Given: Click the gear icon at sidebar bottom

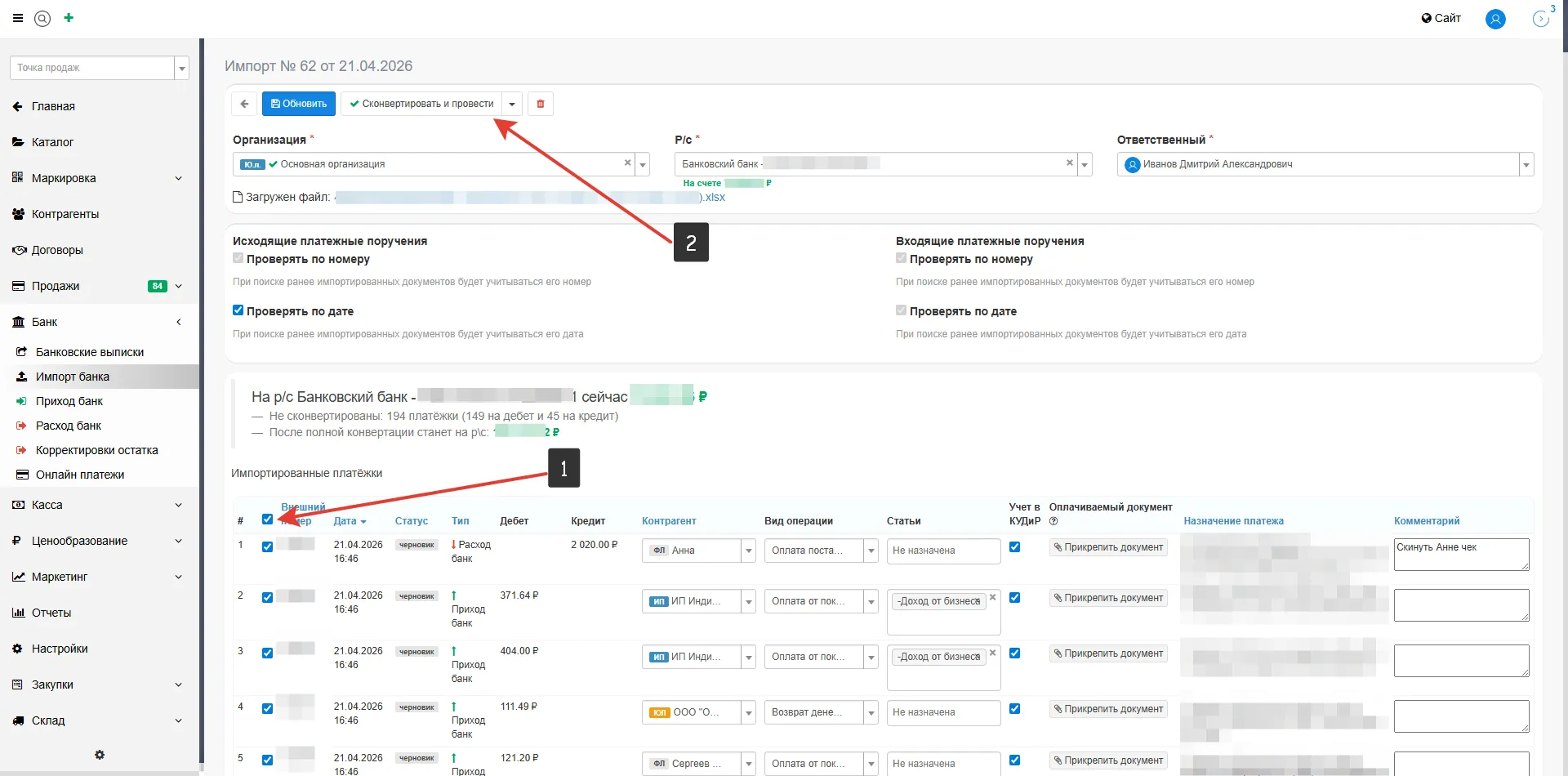Looking at the screenshot, I should click(x=100, y=755).
